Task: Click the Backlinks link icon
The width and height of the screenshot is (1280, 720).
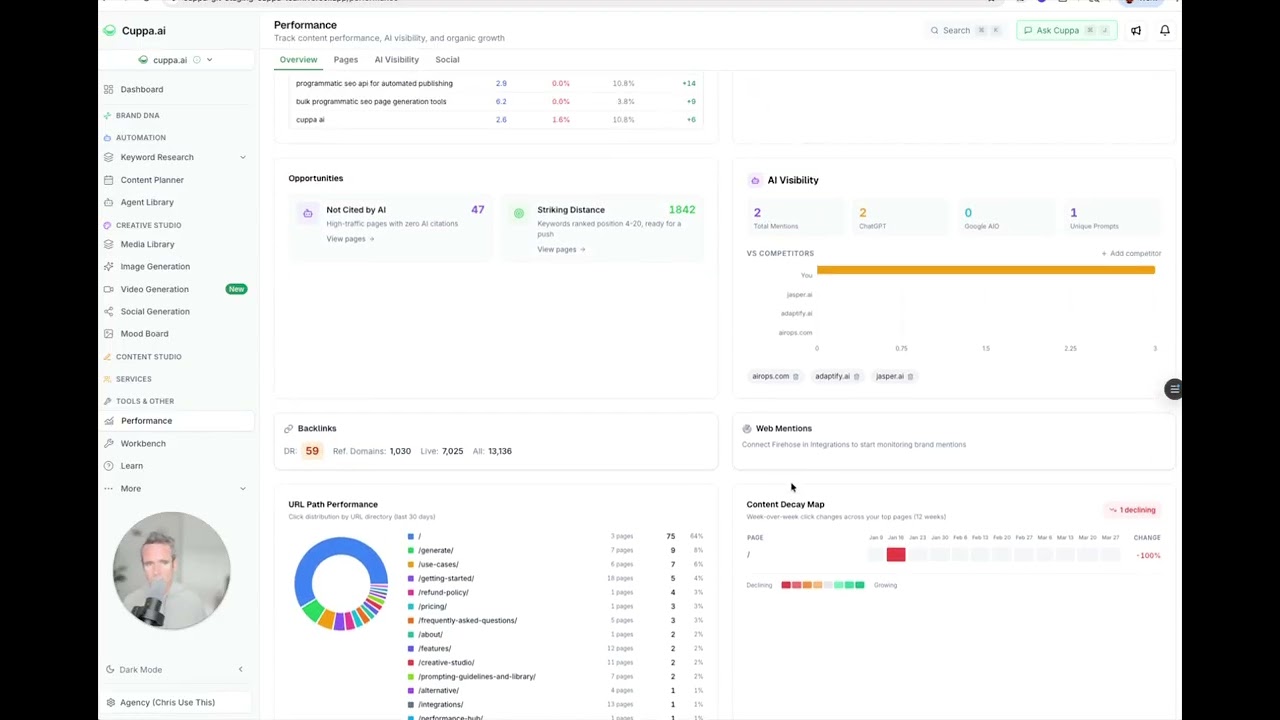Action: coord(289,429)
